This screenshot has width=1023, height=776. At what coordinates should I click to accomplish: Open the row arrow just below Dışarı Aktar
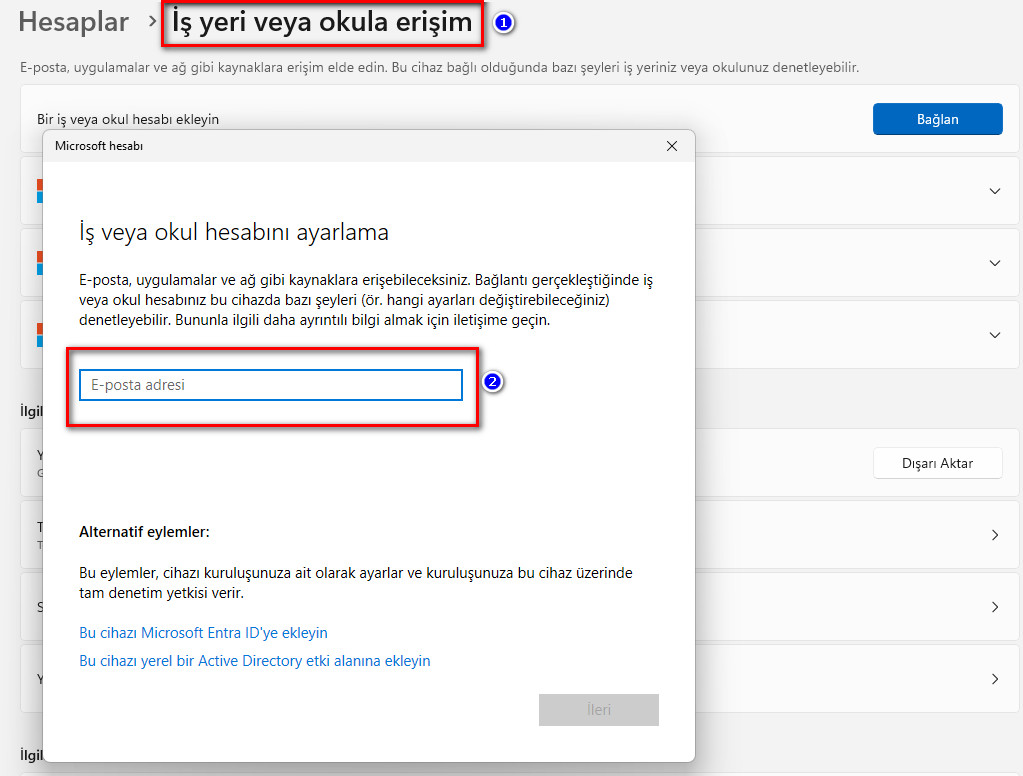(x=994, y=535)
